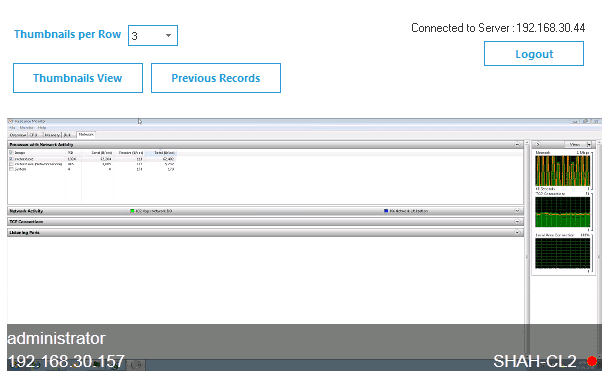The width and height of the screenshot is (612, 382).
Task: Expand the Network Activity section chevron
Action: coord(517,211)
